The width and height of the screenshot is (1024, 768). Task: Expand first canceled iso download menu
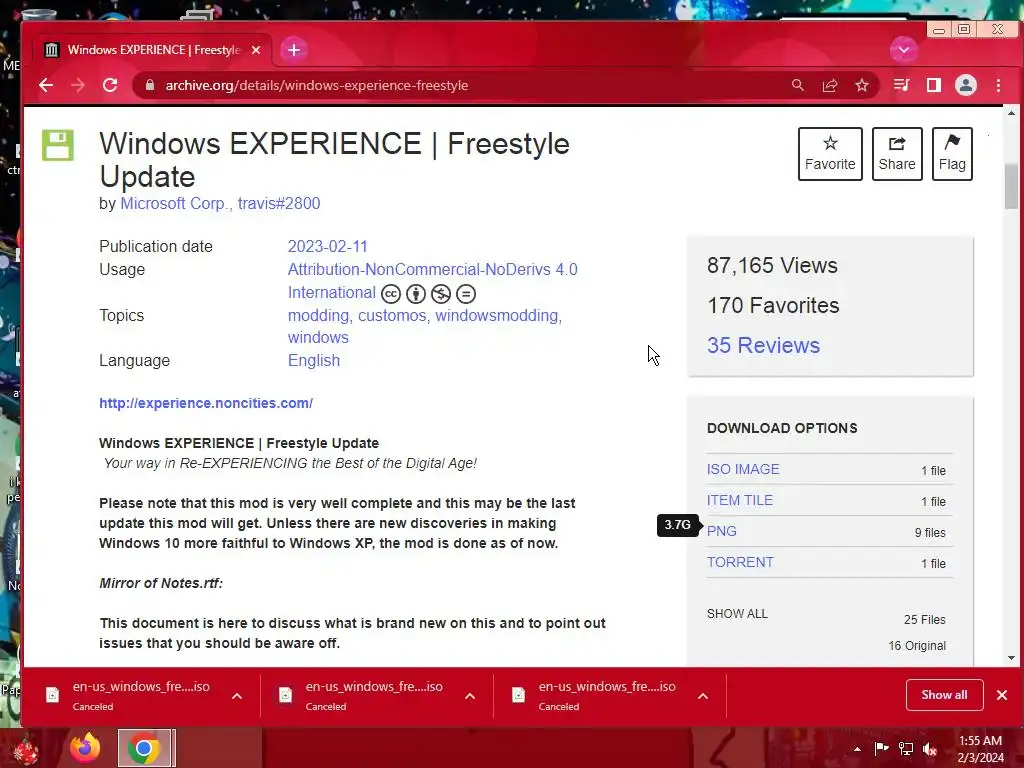pos(237,696)
